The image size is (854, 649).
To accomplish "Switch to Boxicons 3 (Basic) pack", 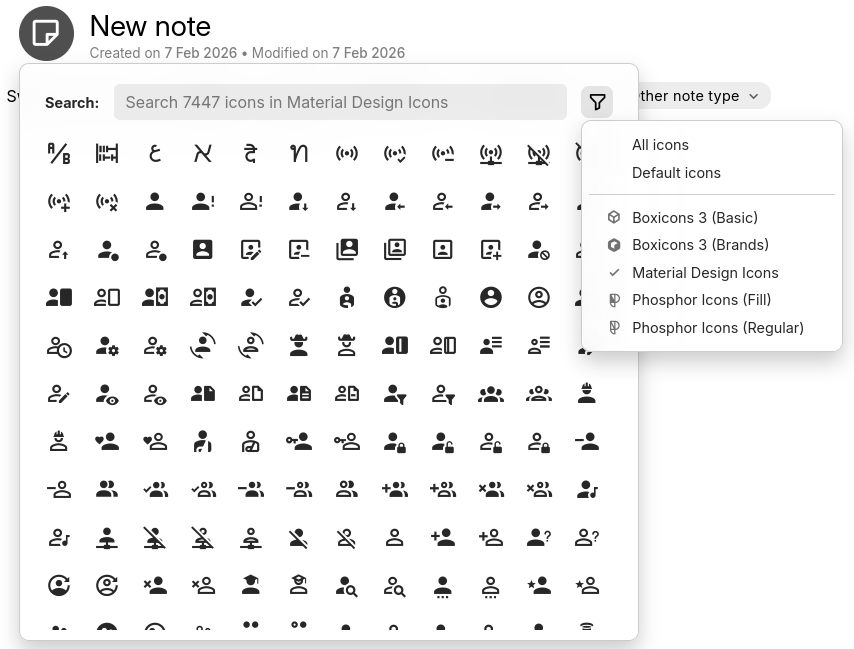I will pyautogui.click(x=694, y=217).
